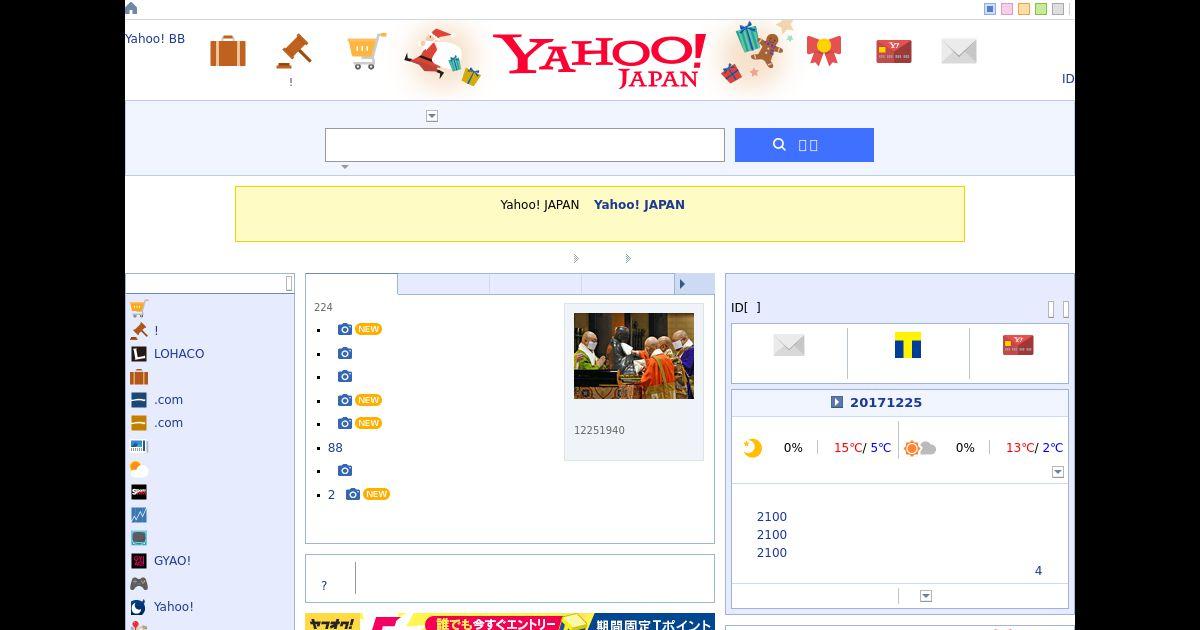Click the home icon at top left
1200x630 pixels.
(131, 8)
